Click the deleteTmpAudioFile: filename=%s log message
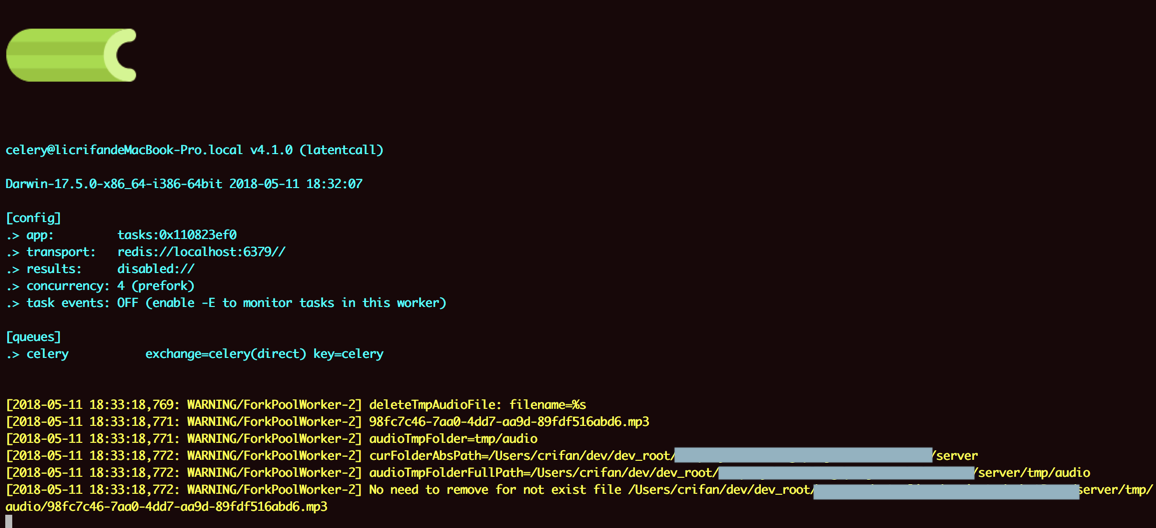 coord(477,405)
